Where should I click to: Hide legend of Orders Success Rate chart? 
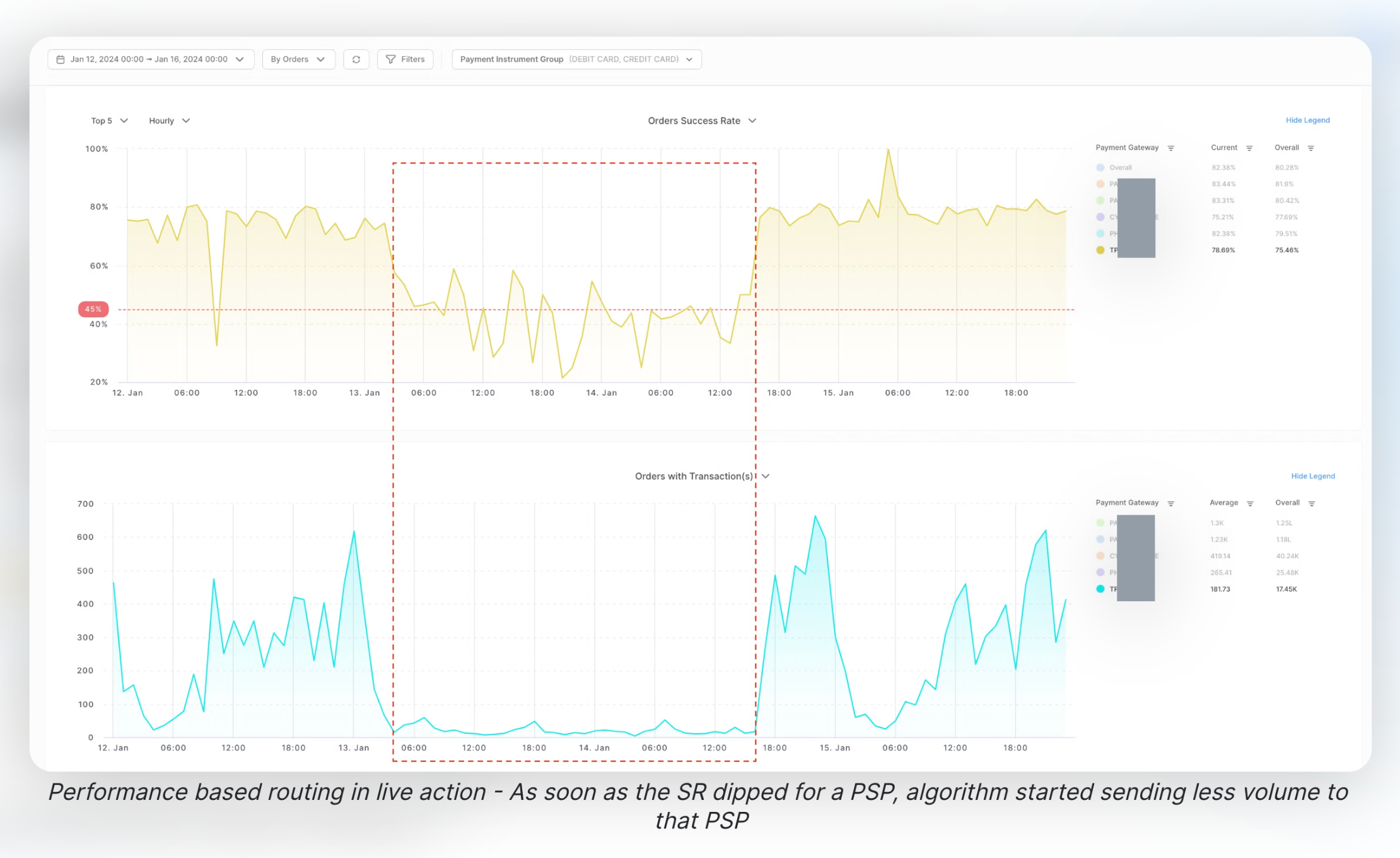point(1307,120)
